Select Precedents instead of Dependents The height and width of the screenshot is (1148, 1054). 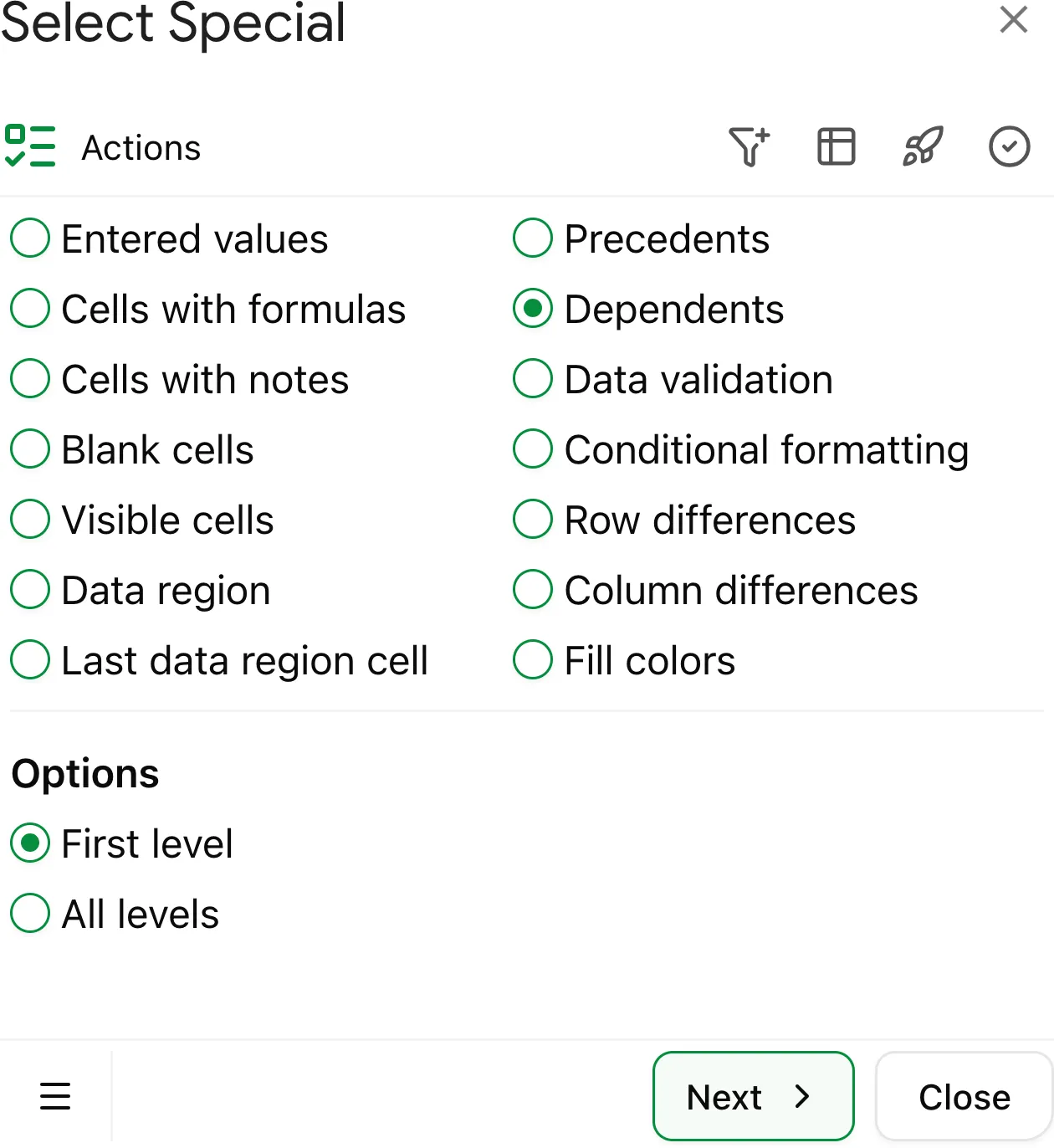(532, 238)
